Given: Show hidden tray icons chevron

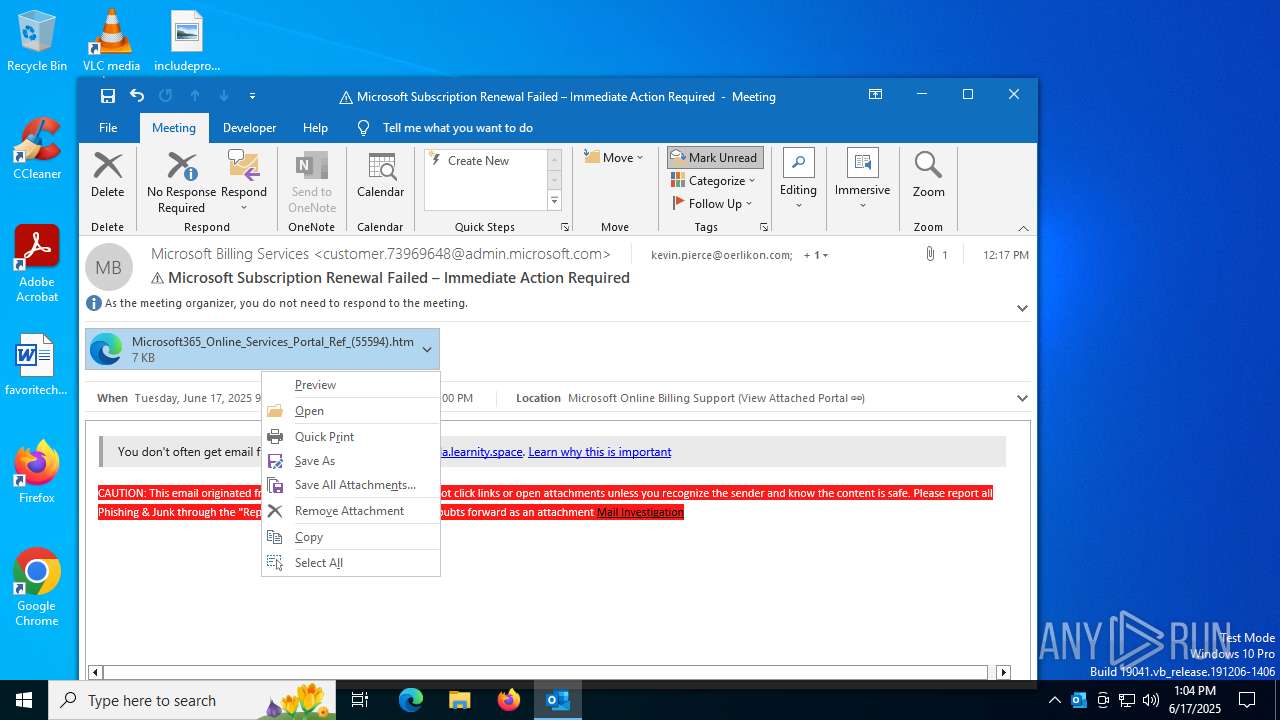Looking at the screenshot, I should point(1054,700).
